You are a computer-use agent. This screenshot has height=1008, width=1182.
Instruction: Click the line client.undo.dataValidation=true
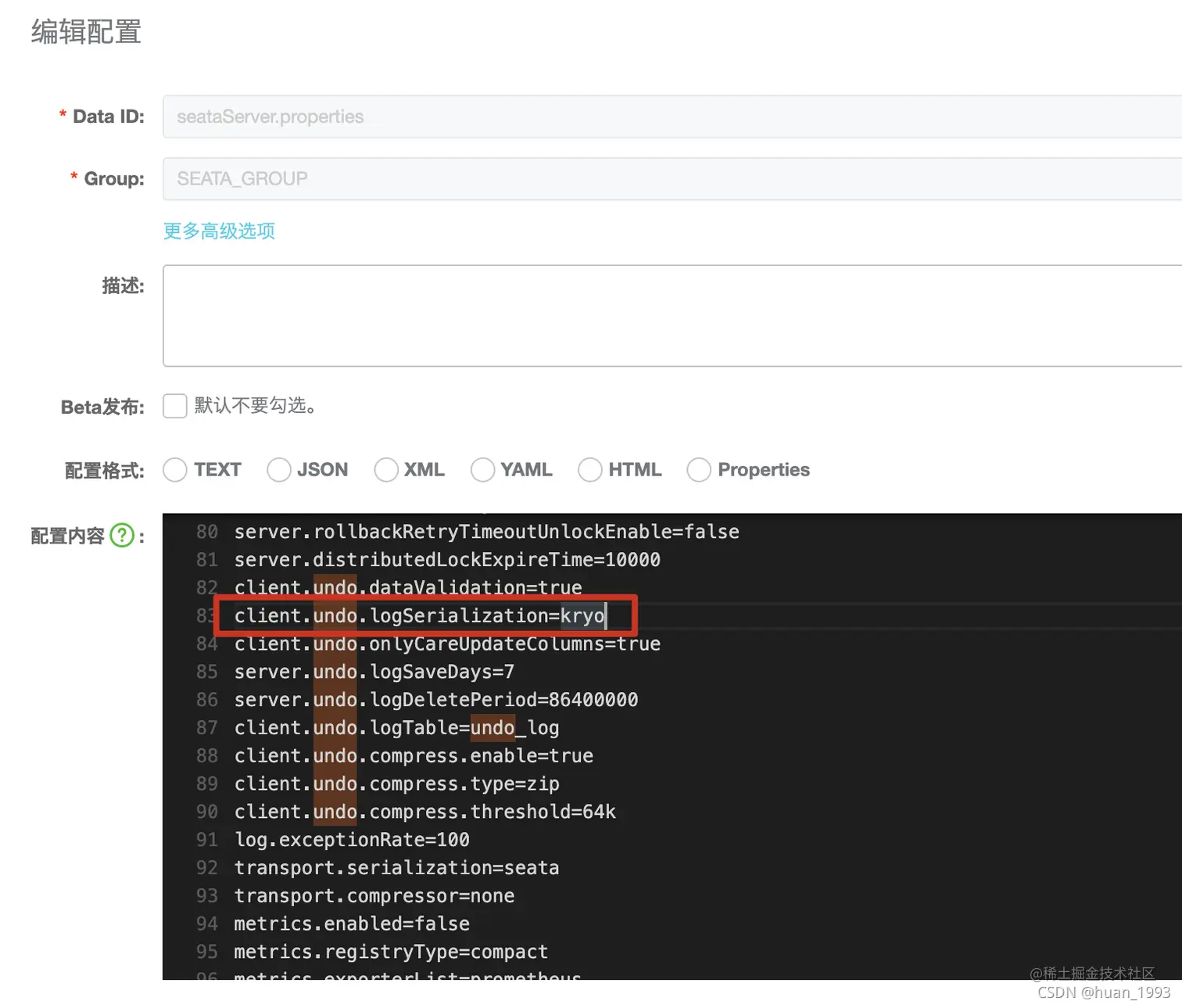(407, 587)
